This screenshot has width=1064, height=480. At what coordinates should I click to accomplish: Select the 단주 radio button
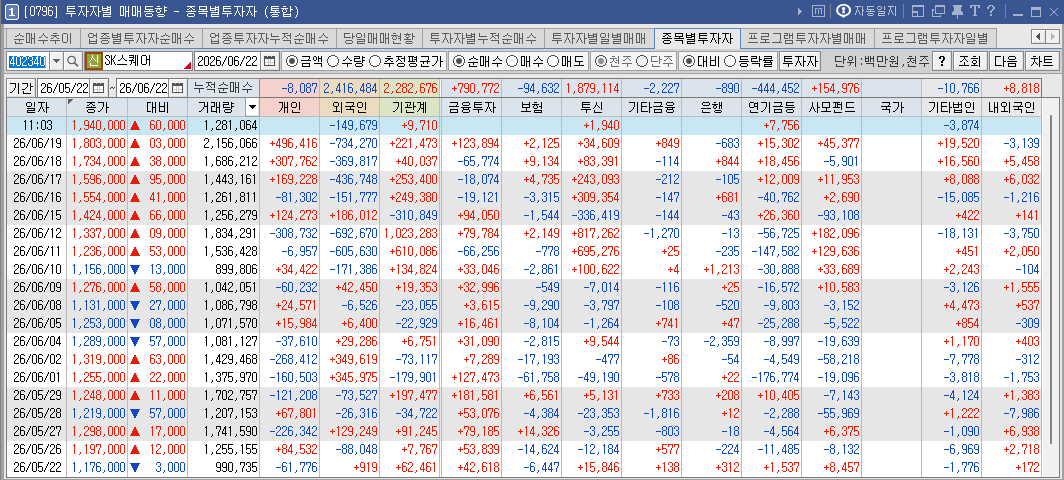point(640,61)
